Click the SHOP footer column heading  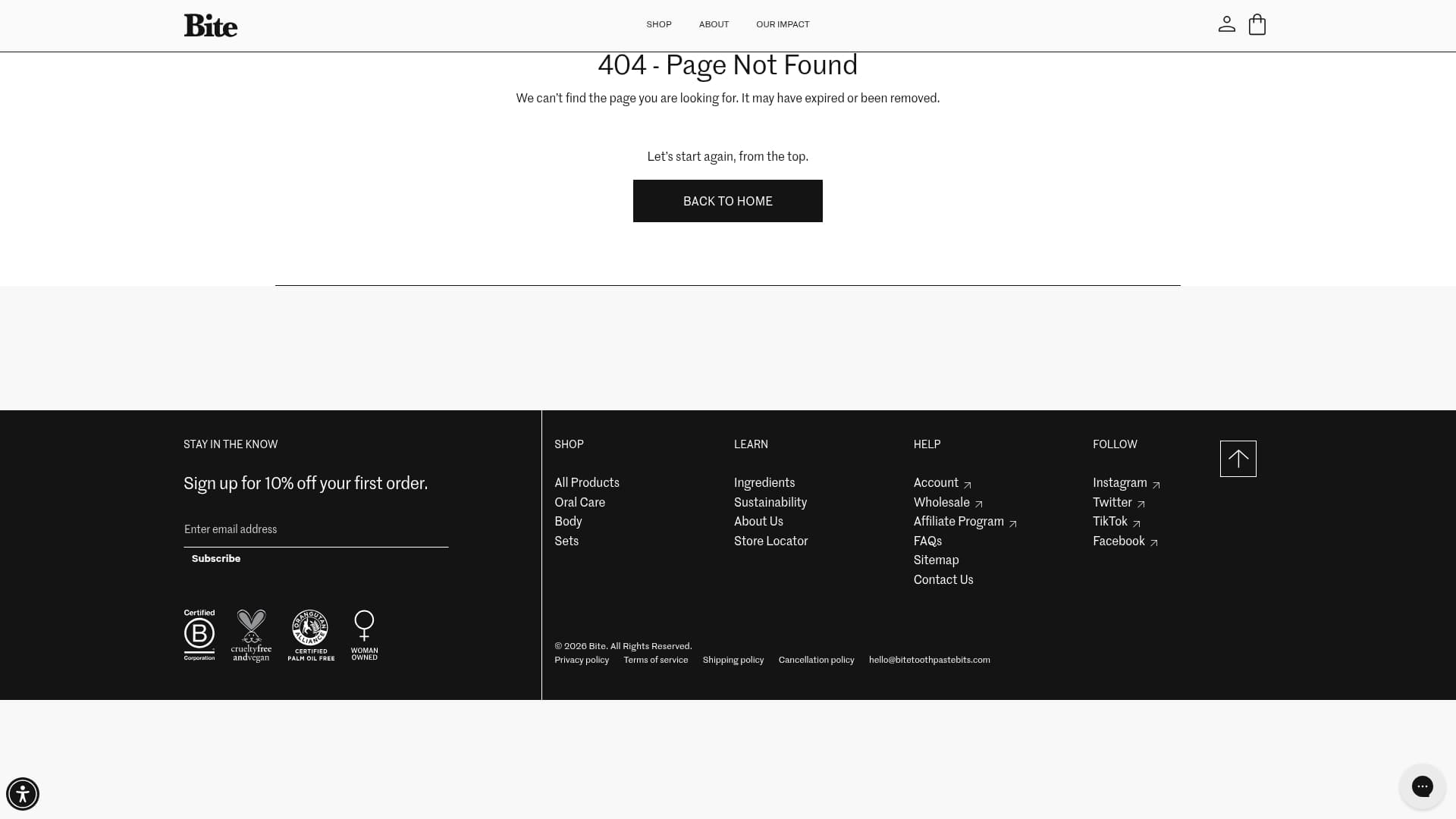[569, 444]
